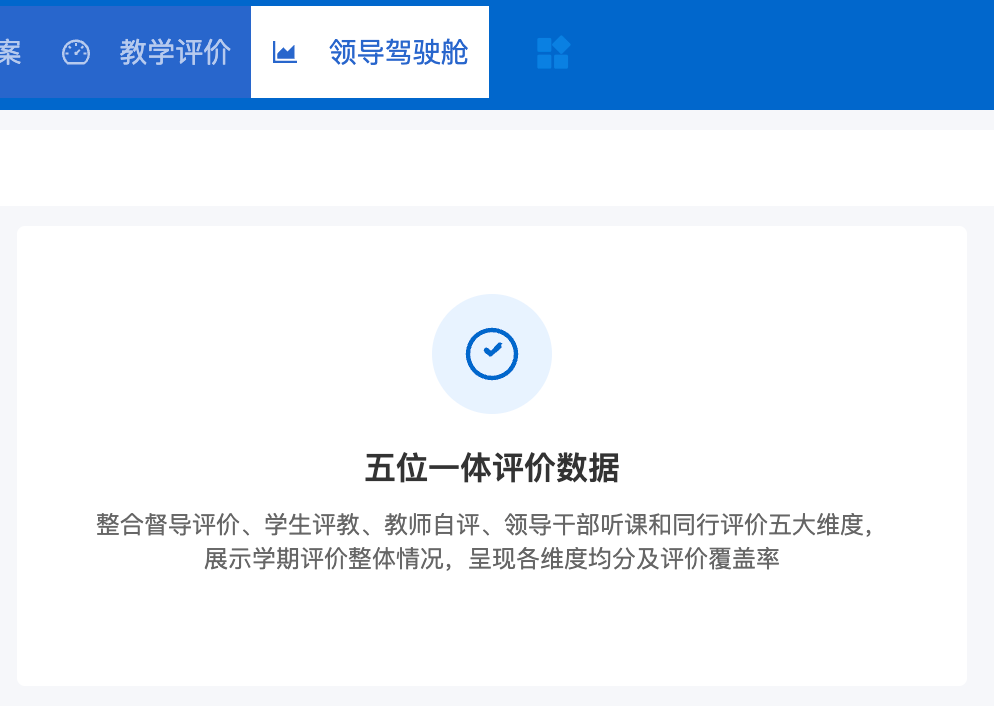Viewport: 994px width, 706px height.
Task: Click the empty white bar below the header
Action: pos(497,167)
